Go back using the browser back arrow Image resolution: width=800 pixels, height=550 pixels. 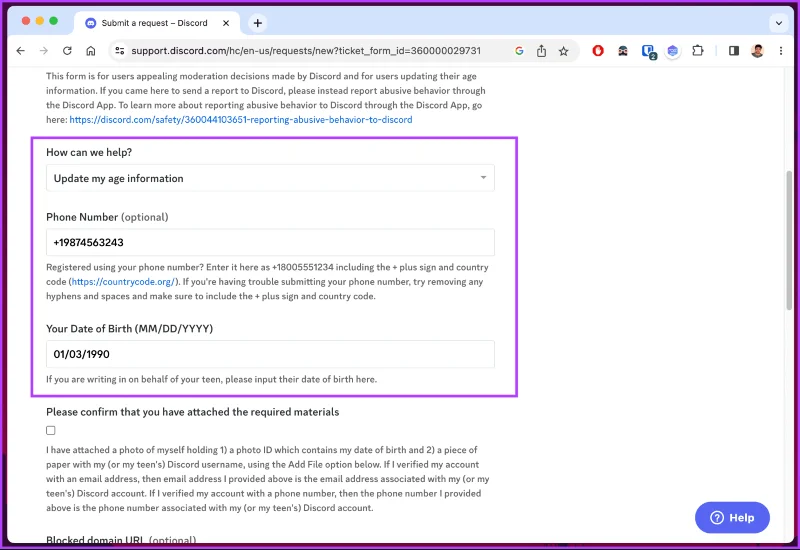point(20,51)
